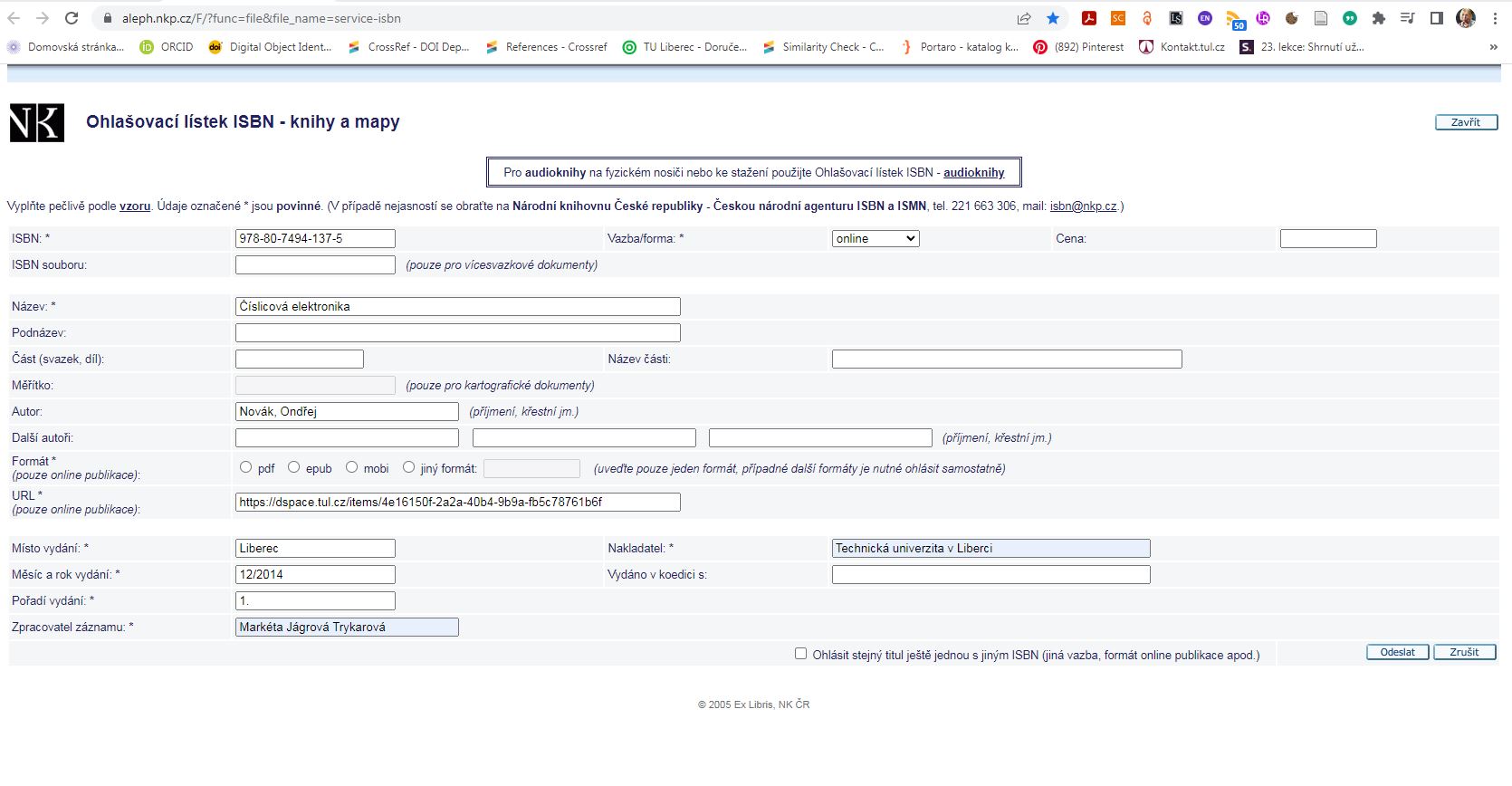Viewport: 1512px width, 786px height.
Task: Expand the Vazba/forma dropdown
Action: 875,238
